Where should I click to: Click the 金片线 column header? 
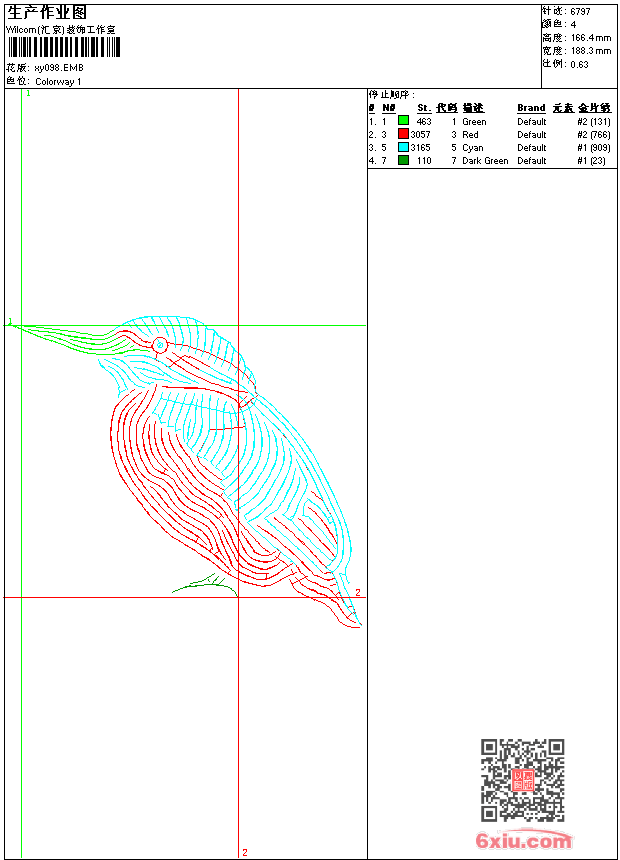(594, 108)
